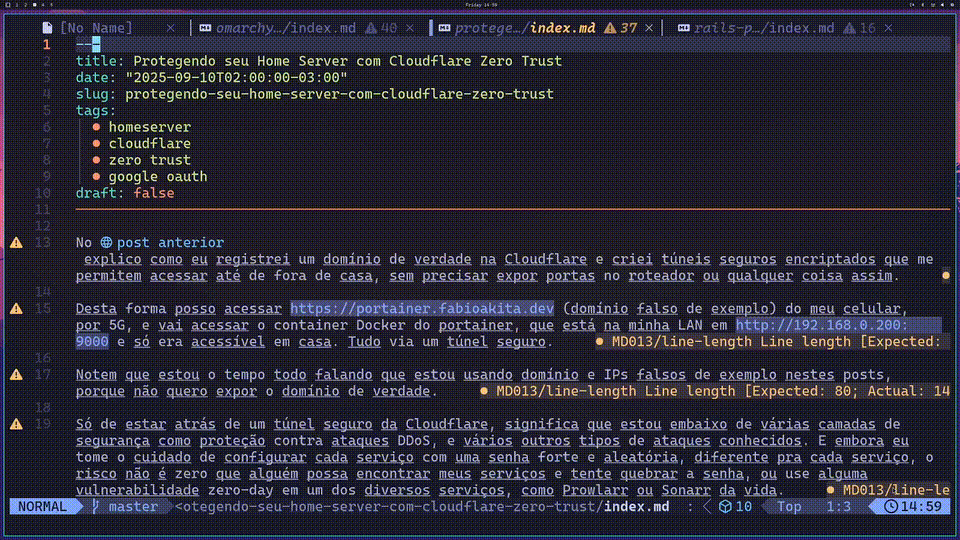Image resolution: width=960 pixels, height=540 pixels.
Task: Click the clock icon showing 14:59 in the statusline
Action: coord(891,506)
